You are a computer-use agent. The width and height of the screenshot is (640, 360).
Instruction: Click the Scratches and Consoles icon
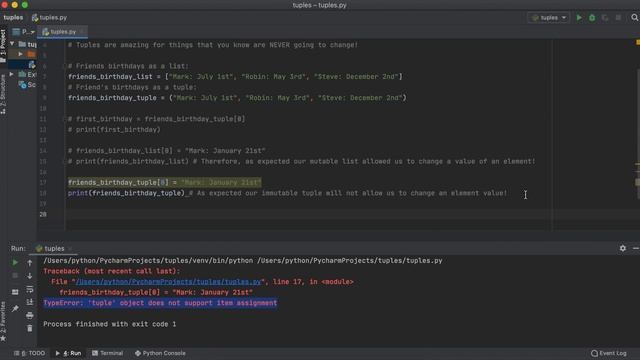22,85
